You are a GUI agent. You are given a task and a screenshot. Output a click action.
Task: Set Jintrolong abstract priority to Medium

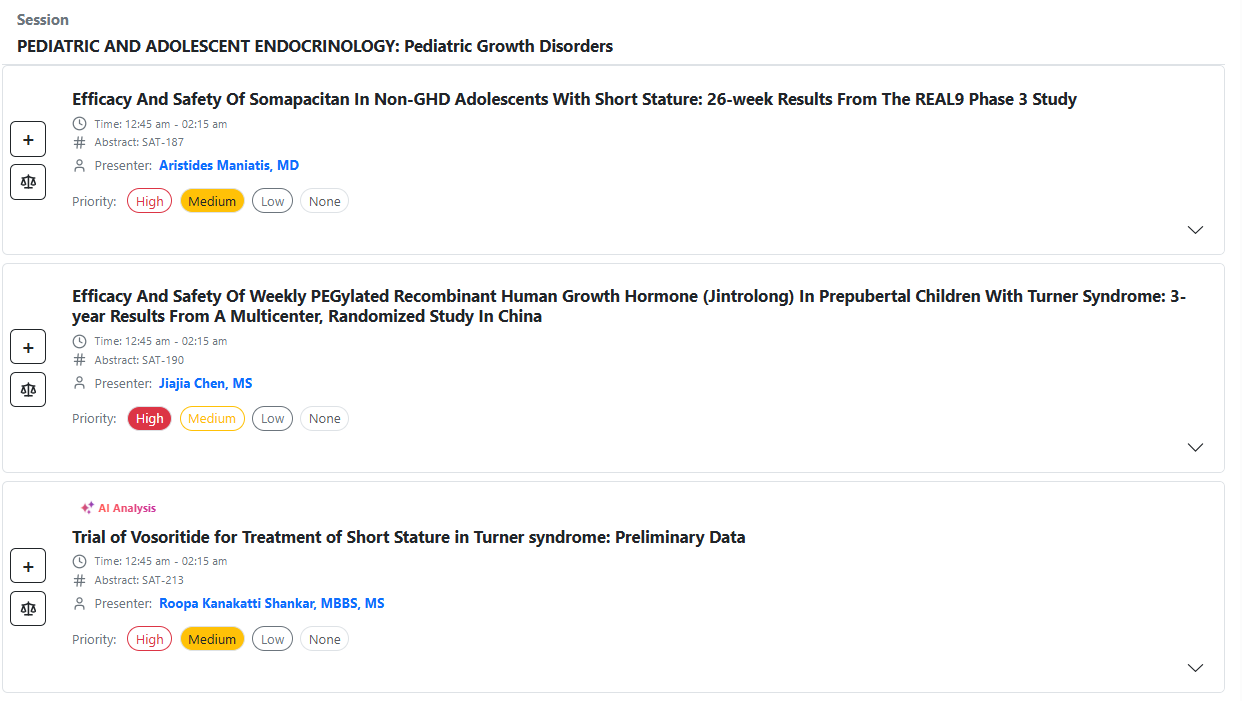pyautogui.click(x=212, y=419)
